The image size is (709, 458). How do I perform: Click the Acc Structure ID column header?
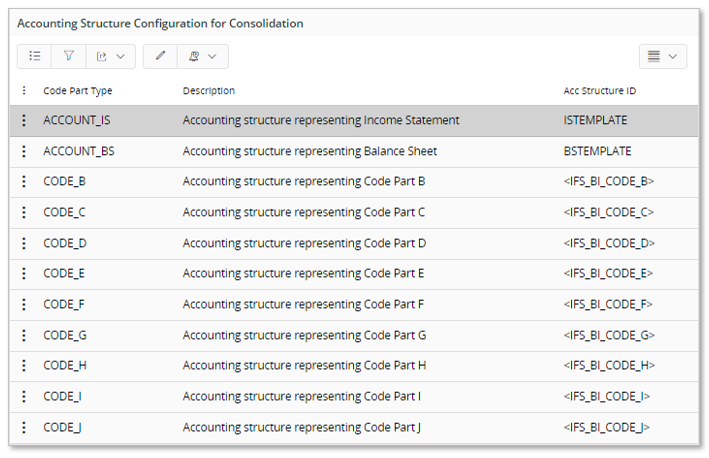[600, 91]
